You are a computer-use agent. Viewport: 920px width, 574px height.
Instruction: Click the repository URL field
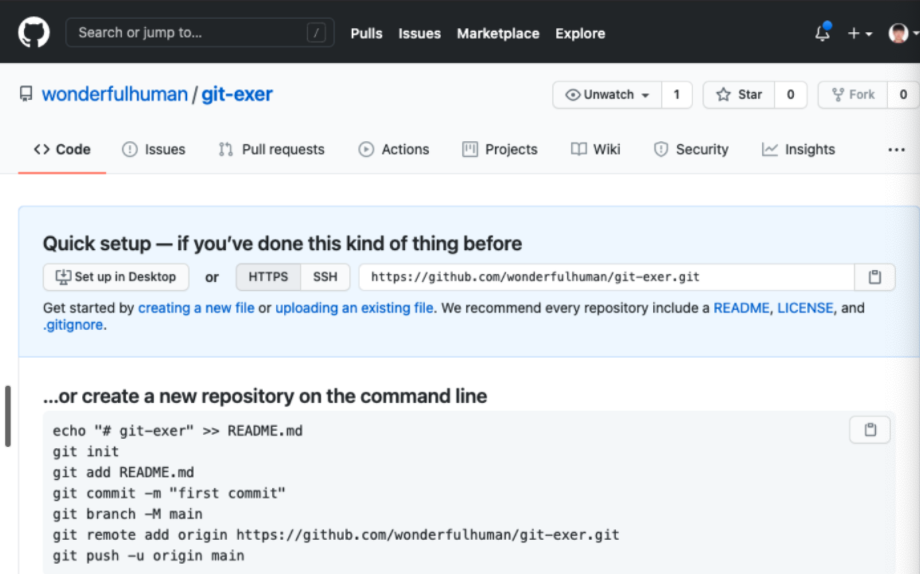(607, 277)
